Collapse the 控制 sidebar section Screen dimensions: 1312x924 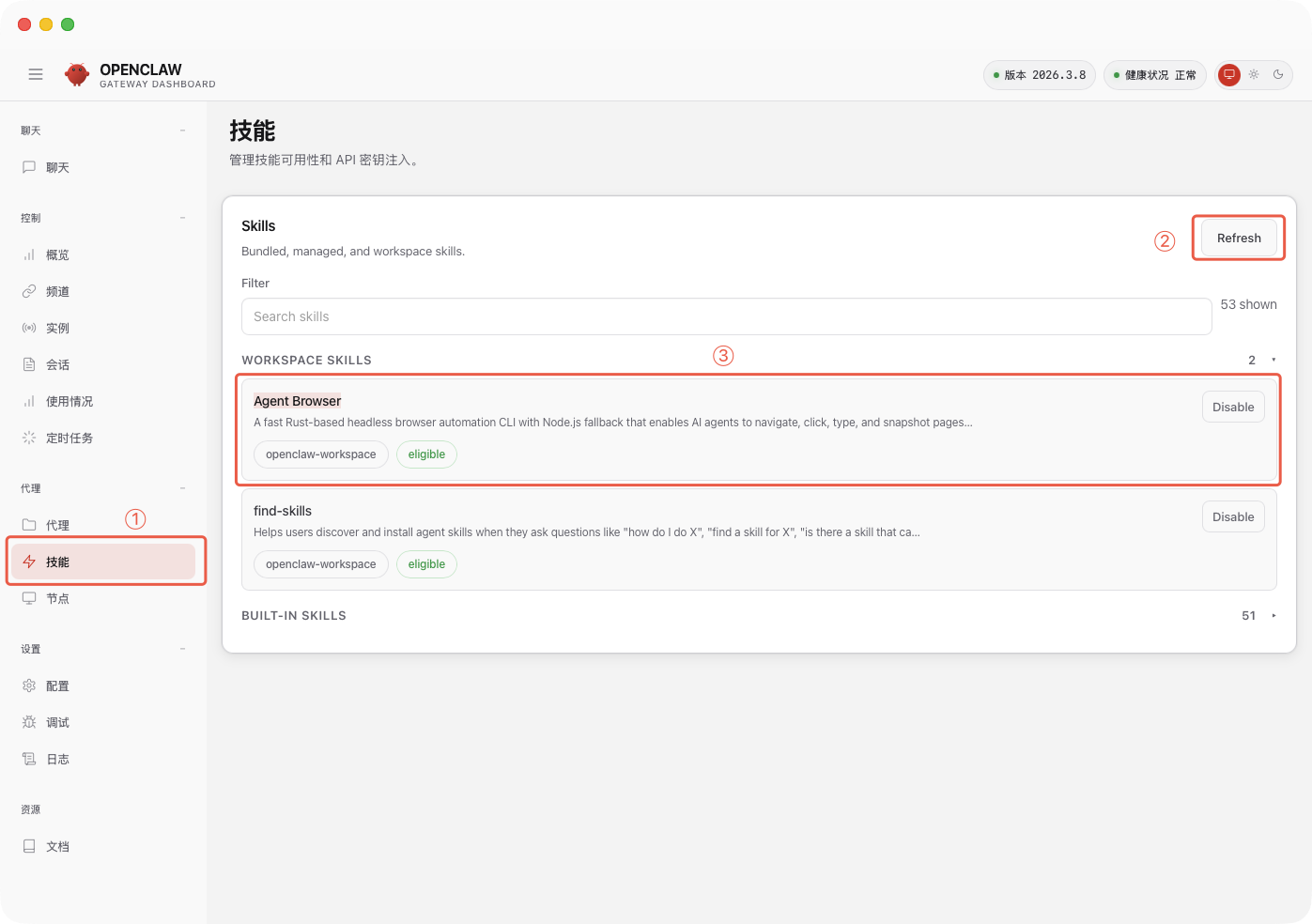[182, 218]
